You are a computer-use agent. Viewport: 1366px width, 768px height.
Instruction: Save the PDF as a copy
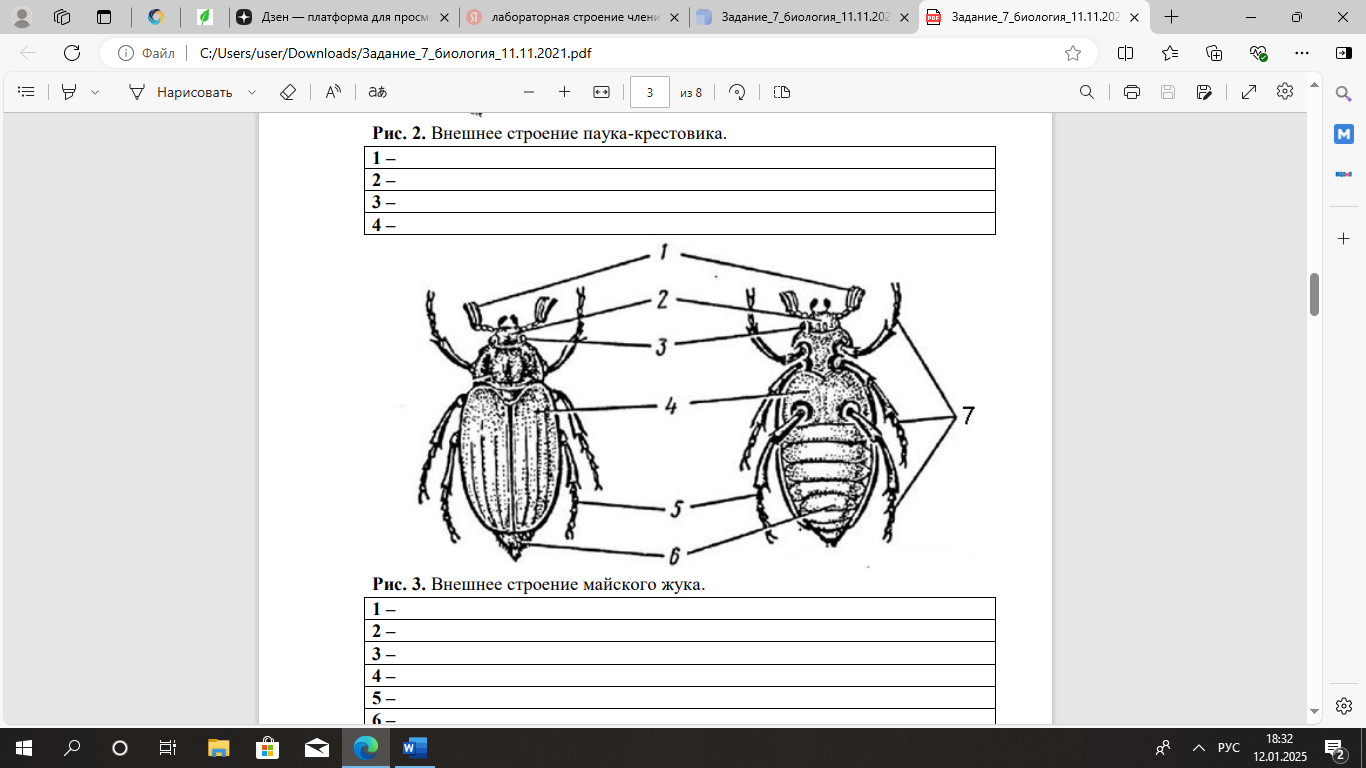pyautogui.click(x=1204, y=92)
